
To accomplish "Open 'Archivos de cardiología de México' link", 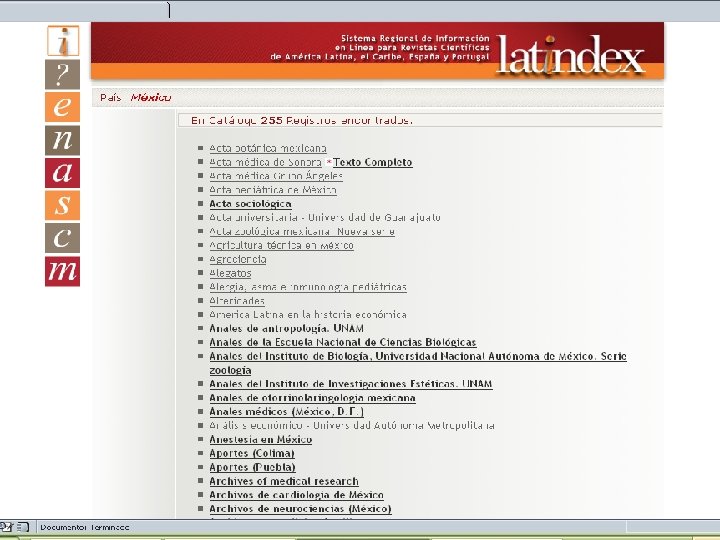I will 296,495.
